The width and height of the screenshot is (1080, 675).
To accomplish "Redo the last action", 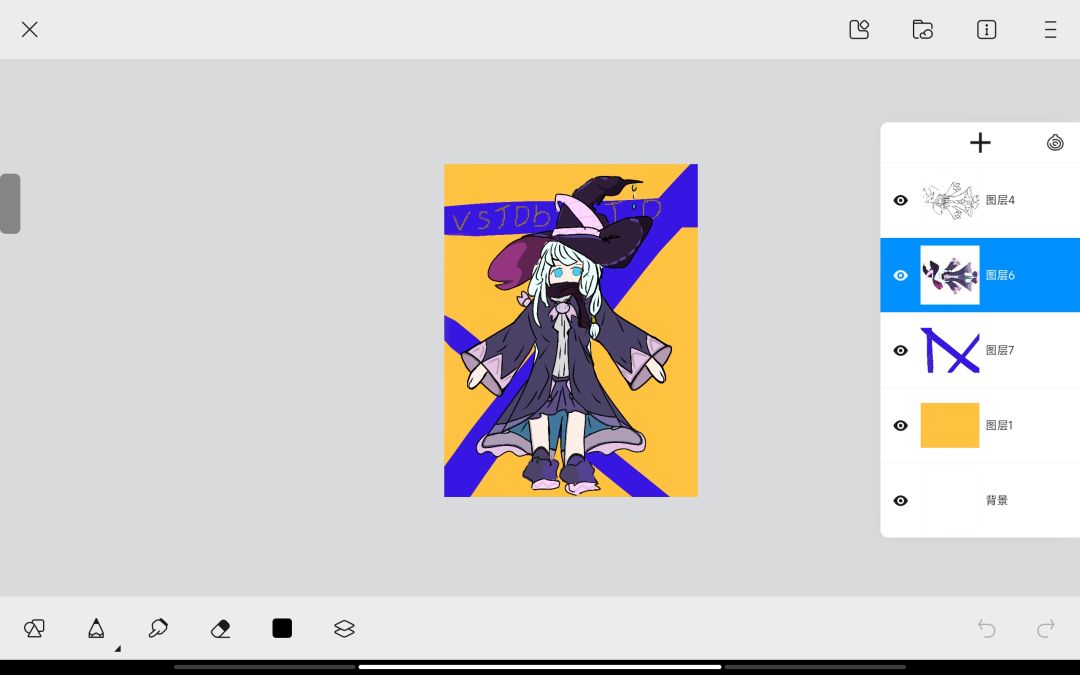I will coord(1046,628).
